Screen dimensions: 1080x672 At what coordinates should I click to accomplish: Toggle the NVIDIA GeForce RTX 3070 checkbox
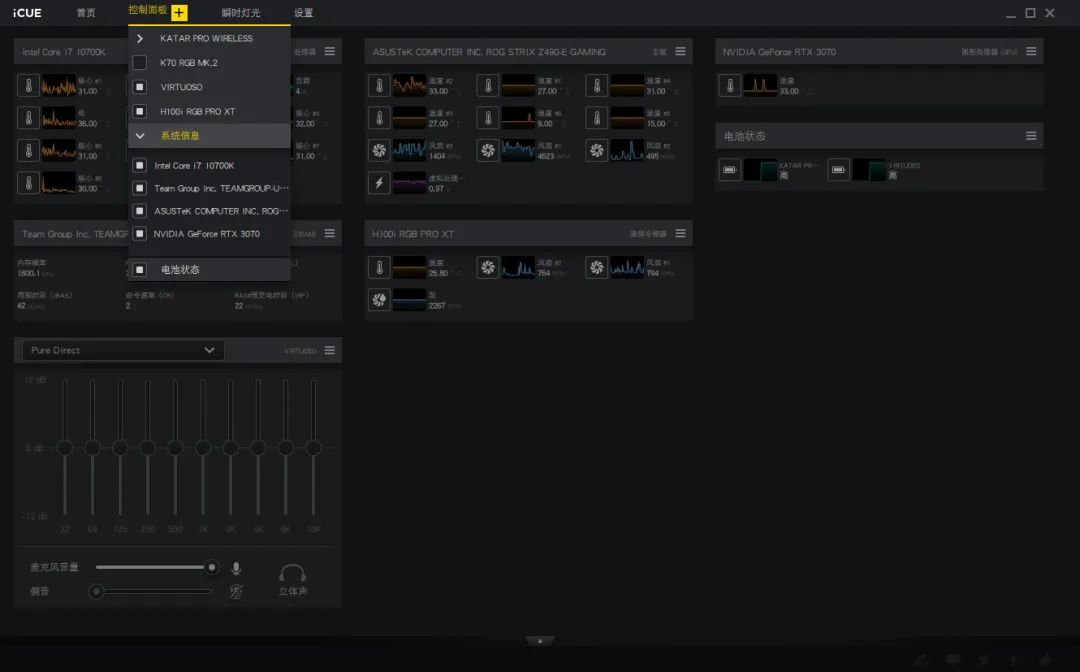pos(139,233)
